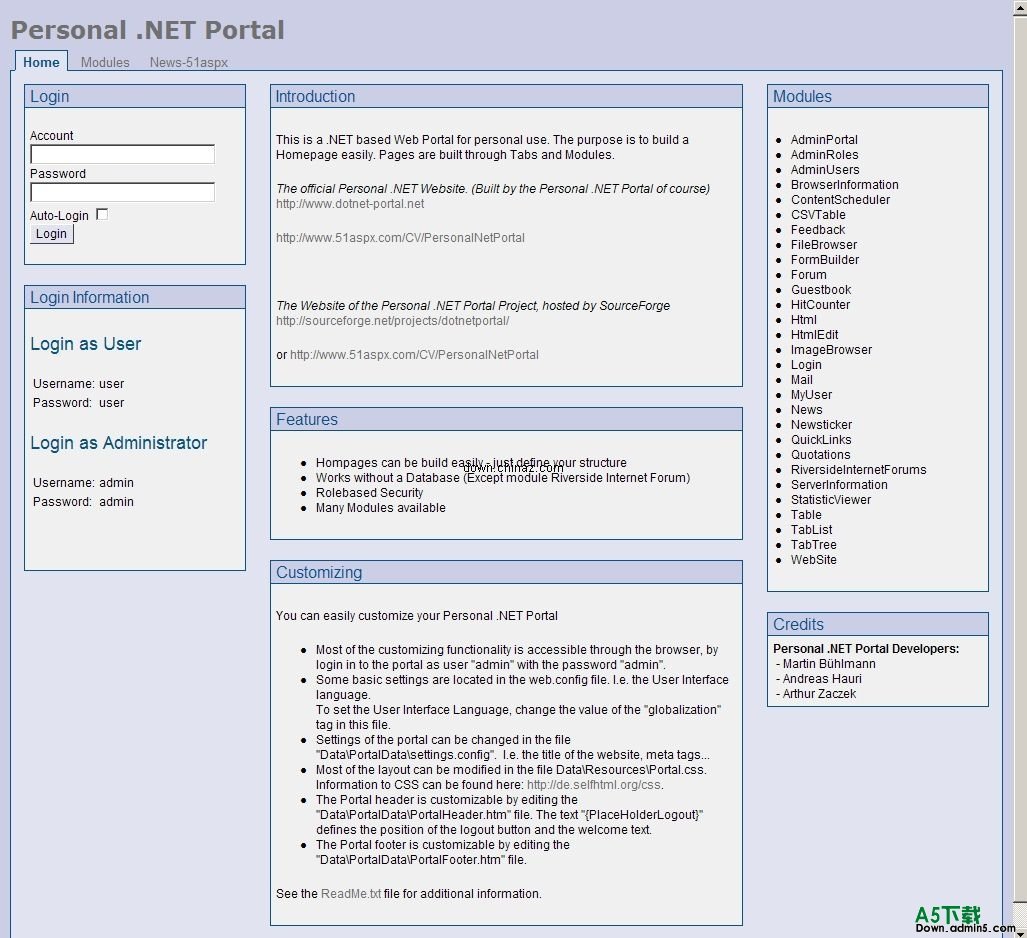Select StatisticViewer in the Modules list
1027x938 pixels.
pos(831,501)
